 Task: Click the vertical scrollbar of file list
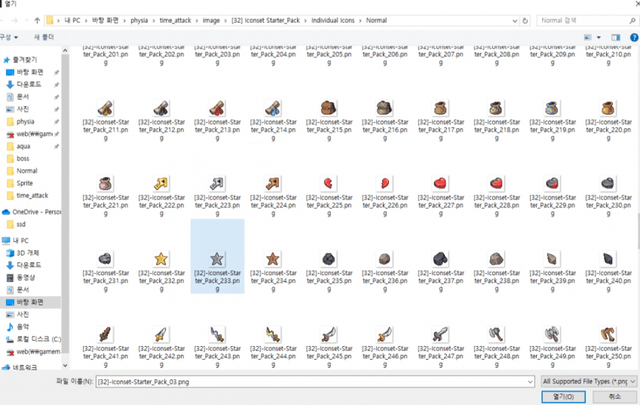click(x=635, y=200)
